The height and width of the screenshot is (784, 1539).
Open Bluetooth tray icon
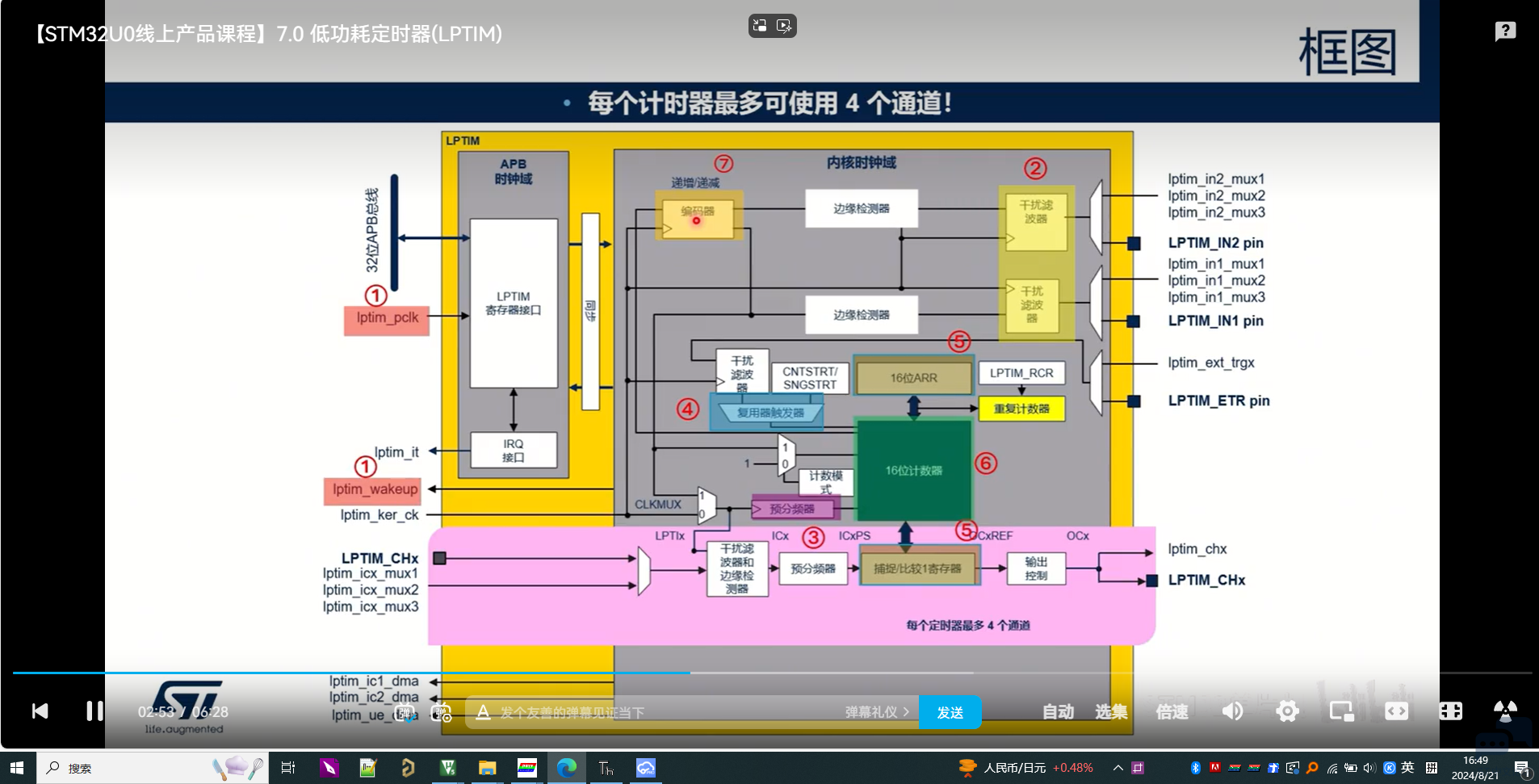1196,768
